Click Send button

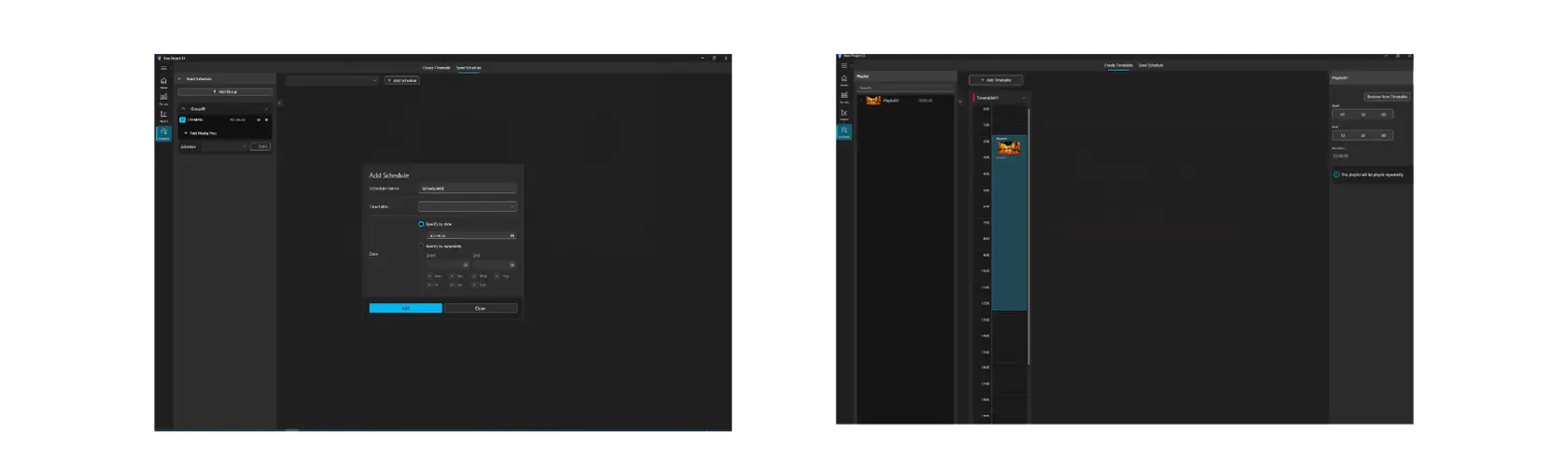pos(260,147)
